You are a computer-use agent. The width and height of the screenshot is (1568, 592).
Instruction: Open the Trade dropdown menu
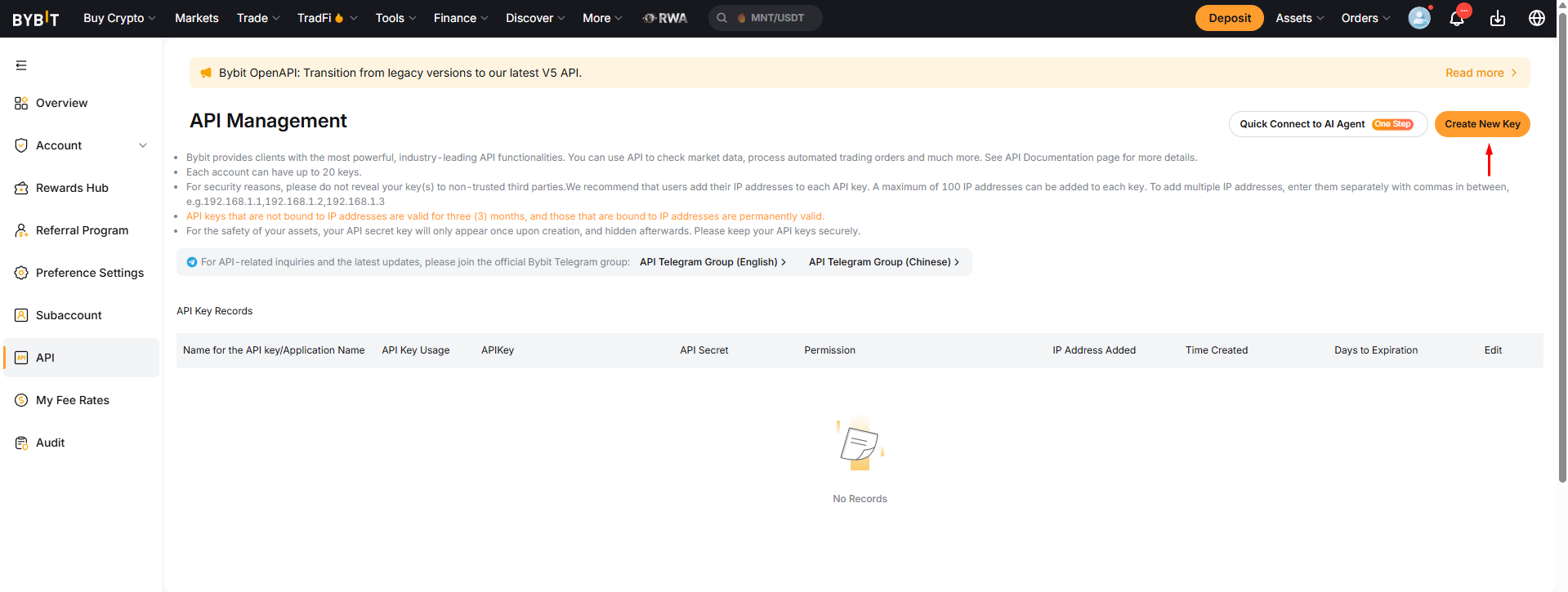(258, 18)
